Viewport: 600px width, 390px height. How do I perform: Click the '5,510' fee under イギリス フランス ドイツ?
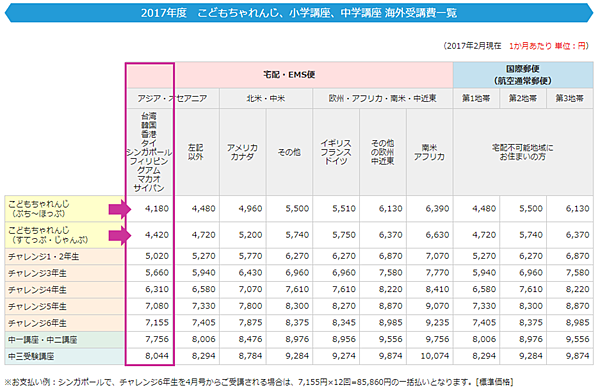[344, 209]
